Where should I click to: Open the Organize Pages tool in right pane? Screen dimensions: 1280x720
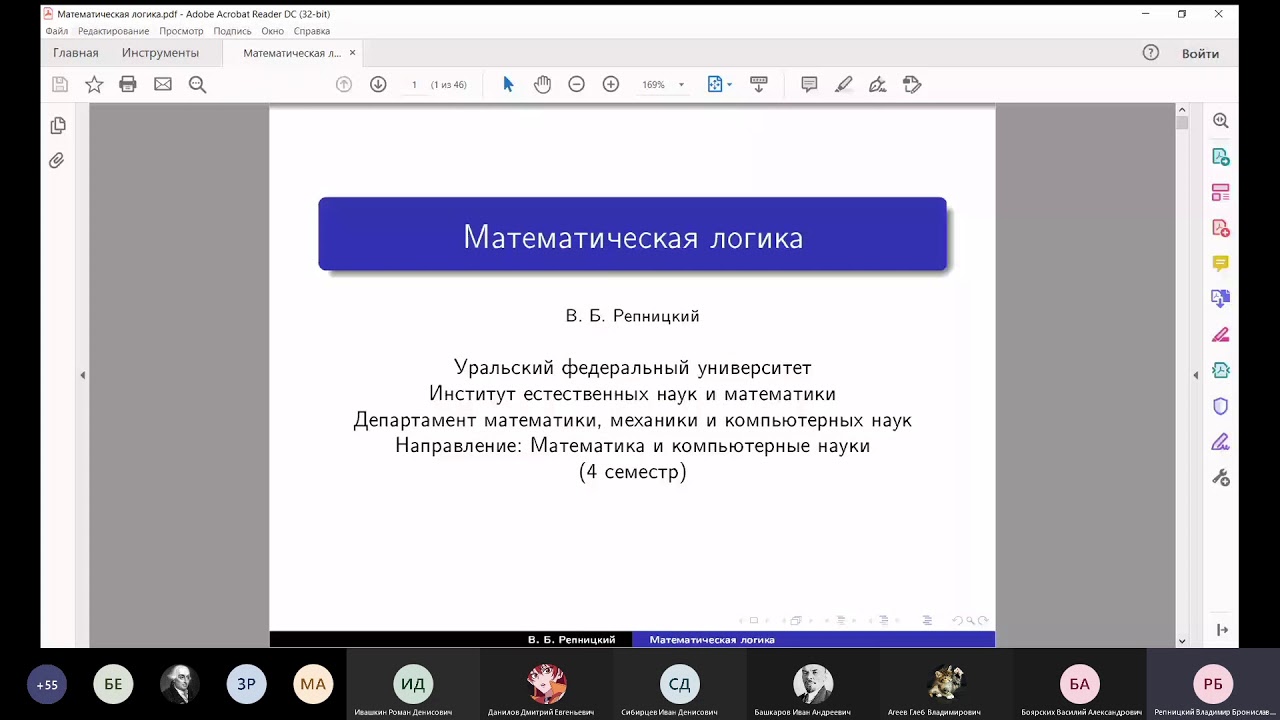point(1221,193)
